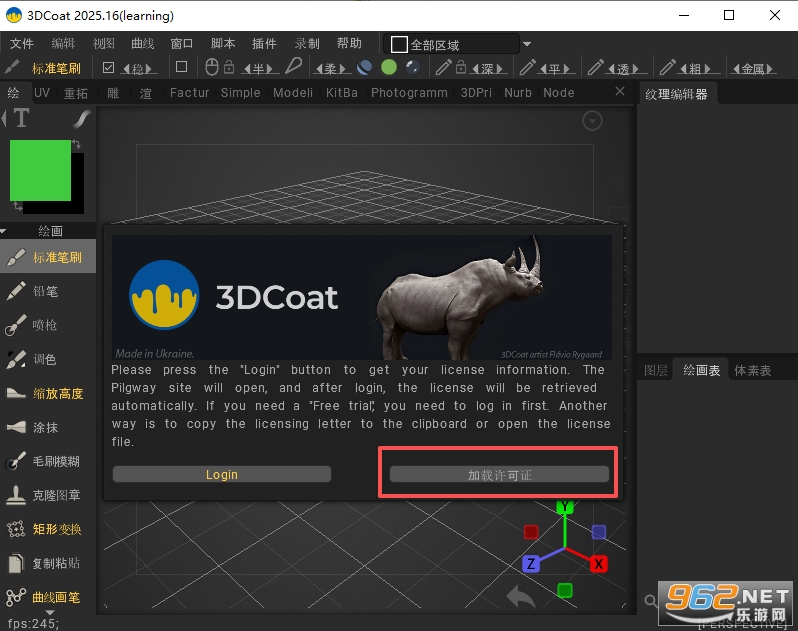Viewport: 798px width, 631px height.
Task: Select the 铅笔 pencil tool
Action: pyautogui.click(x=47, y=291)
